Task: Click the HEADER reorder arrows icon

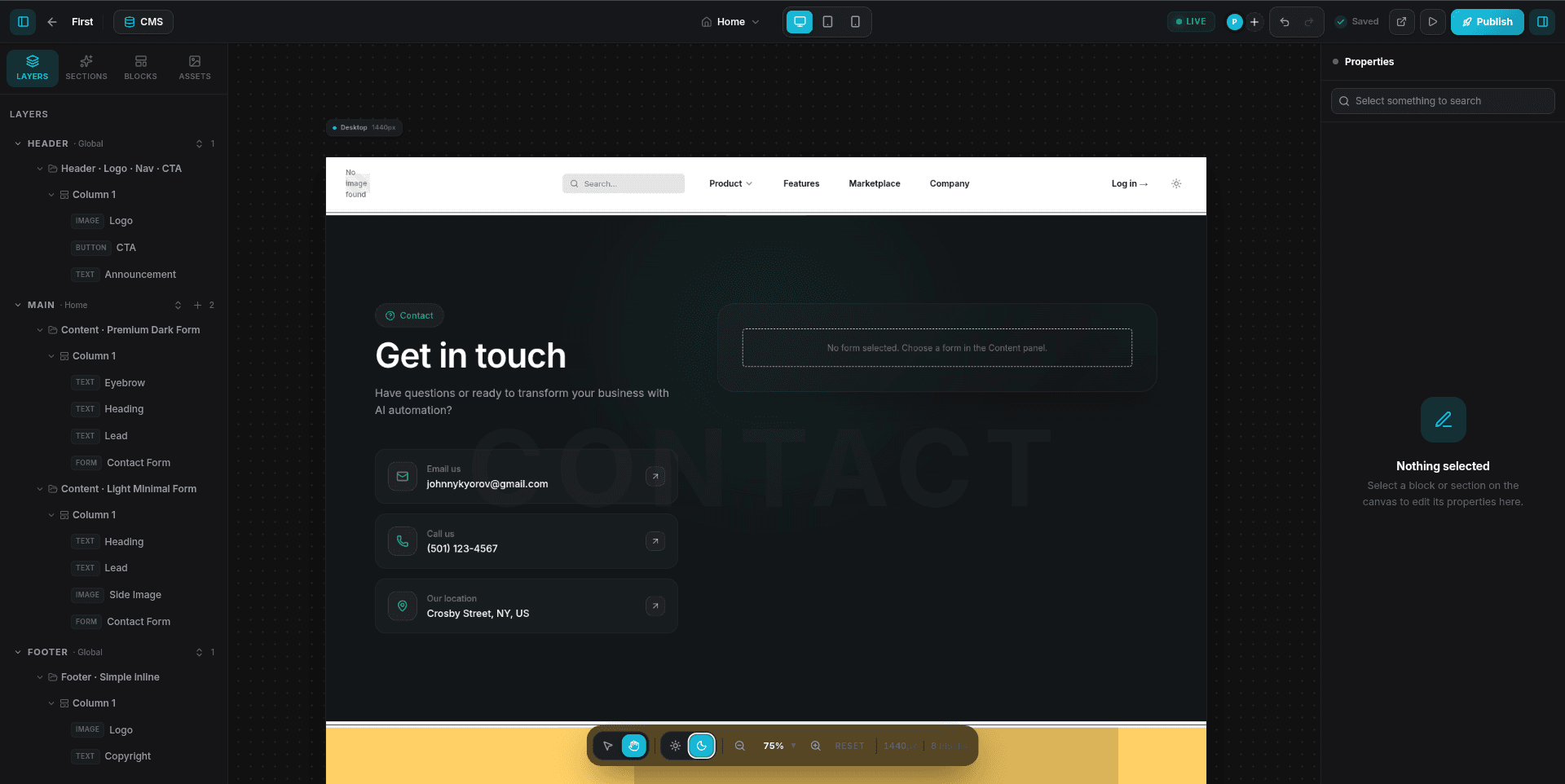Action: point(199,143)
